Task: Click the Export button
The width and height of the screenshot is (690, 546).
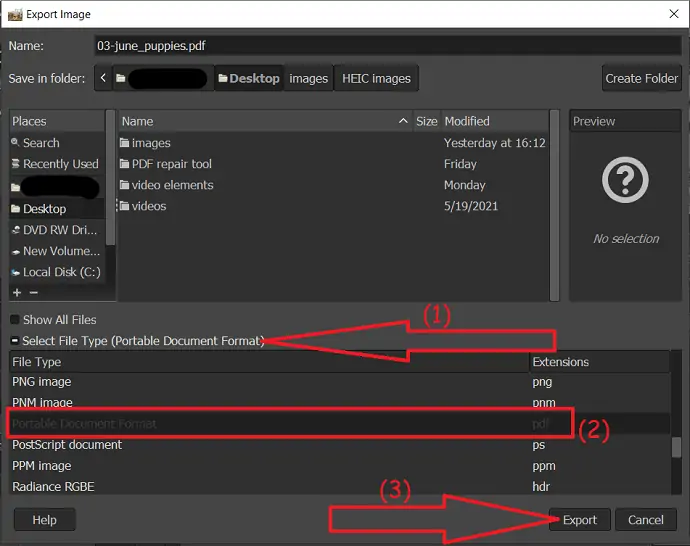Action: (579, 520)
